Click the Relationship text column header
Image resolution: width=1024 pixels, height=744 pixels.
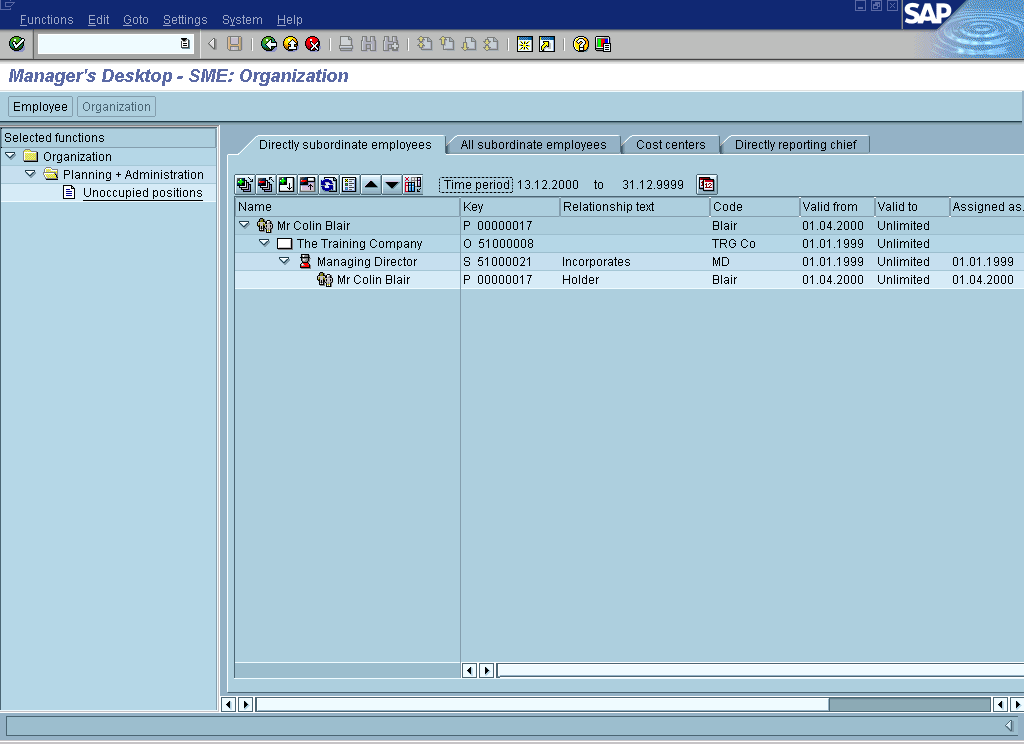pos(635,206)
